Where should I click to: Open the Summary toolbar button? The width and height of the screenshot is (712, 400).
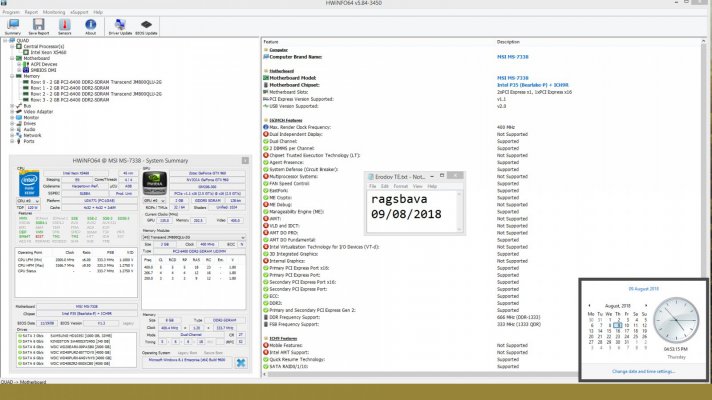coord(13,27)
